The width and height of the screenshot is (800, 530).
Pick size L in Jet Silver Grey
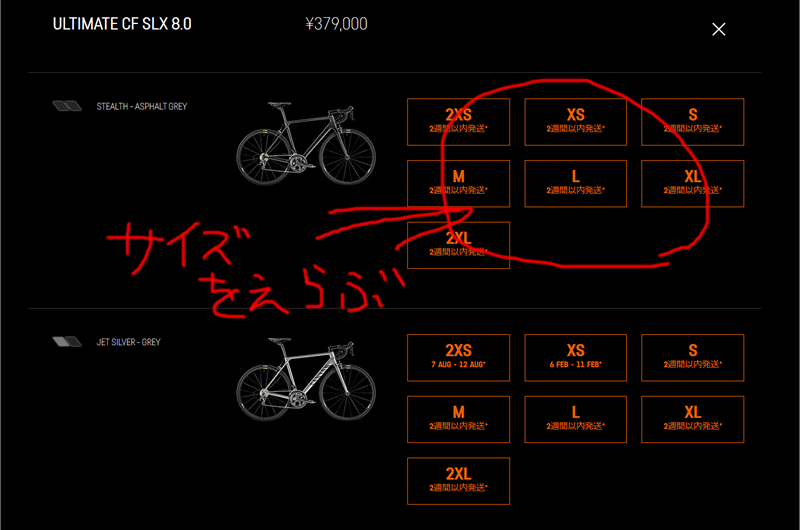click(576, 419)
